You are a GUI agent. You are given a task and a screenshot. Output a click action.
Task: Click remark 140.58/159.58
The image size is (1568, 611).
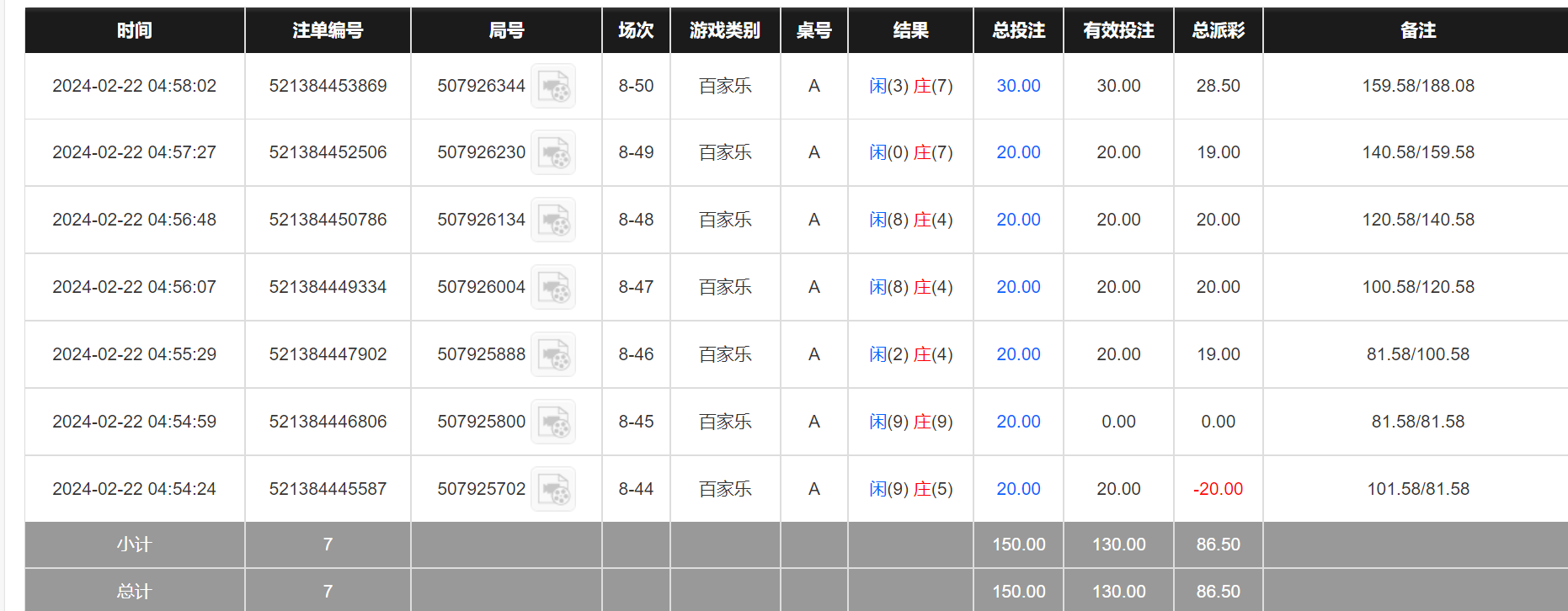click(1418, 152)
